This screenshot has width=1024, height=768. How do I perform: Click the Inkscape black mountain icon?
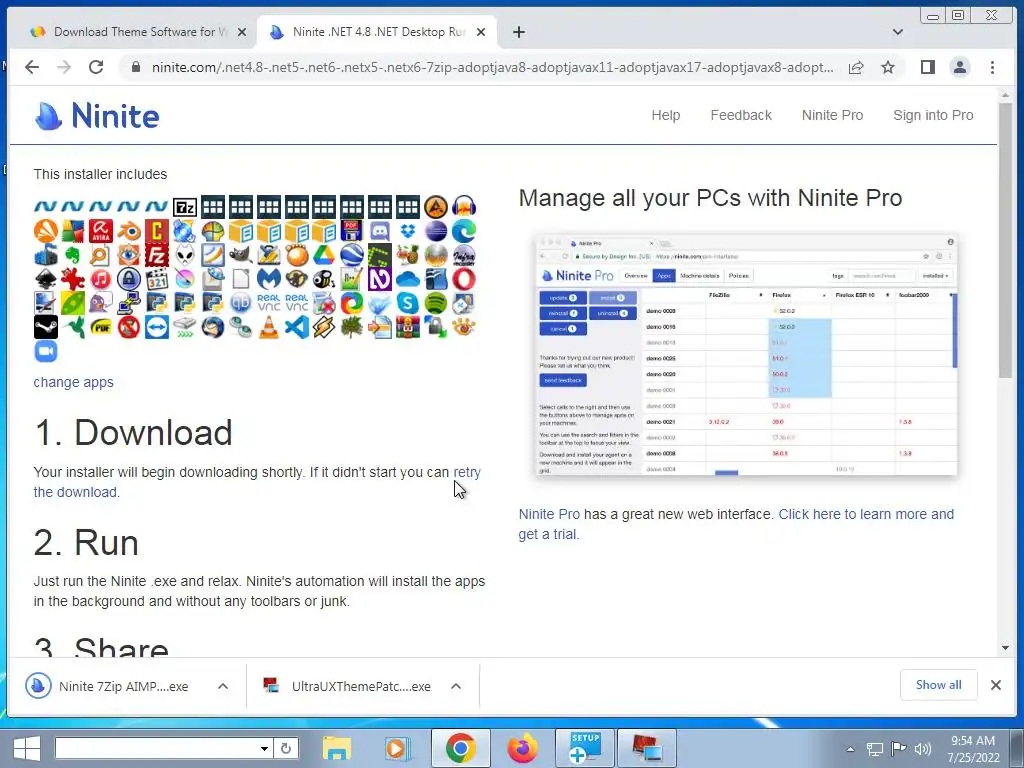(x=46, y=280)
